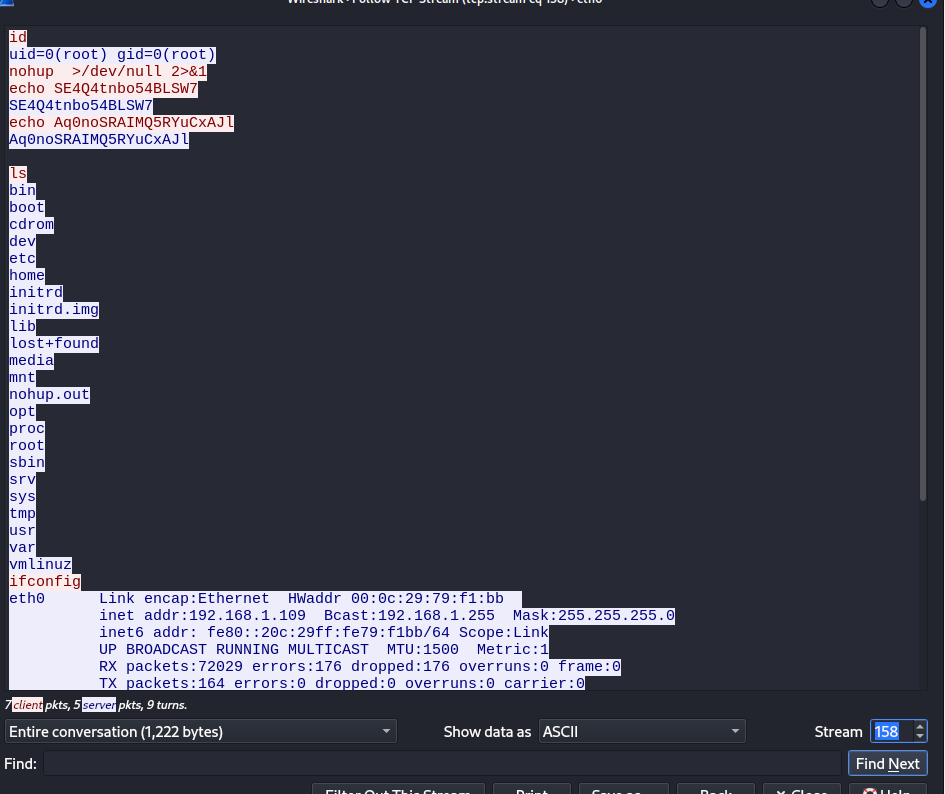Click the 'ls' command line

(x=18, y=174)
